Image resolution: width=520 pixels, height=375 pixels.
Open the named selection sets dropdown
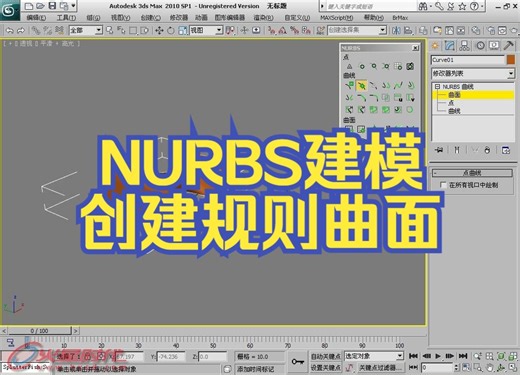(x=357, y=30)
